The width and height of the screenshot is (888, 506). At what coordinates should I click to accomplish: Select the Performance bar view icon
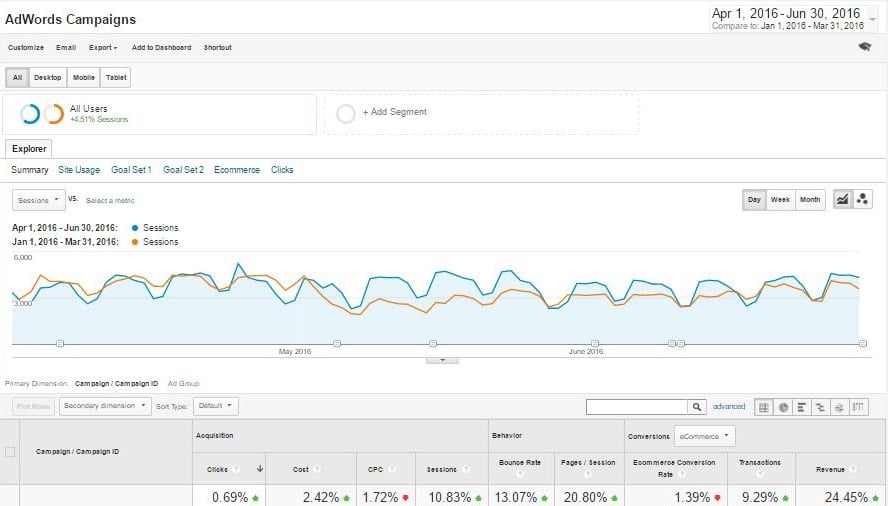coord(801,407)
